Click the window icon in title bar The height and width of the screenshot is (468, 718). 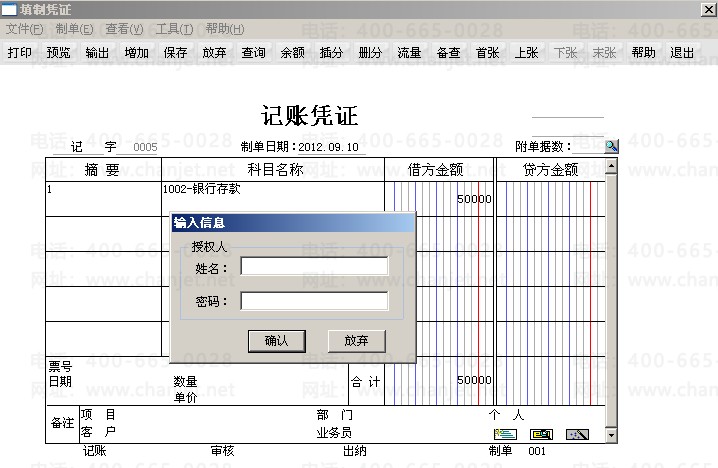pyautogui.click(x=9, y=9)
